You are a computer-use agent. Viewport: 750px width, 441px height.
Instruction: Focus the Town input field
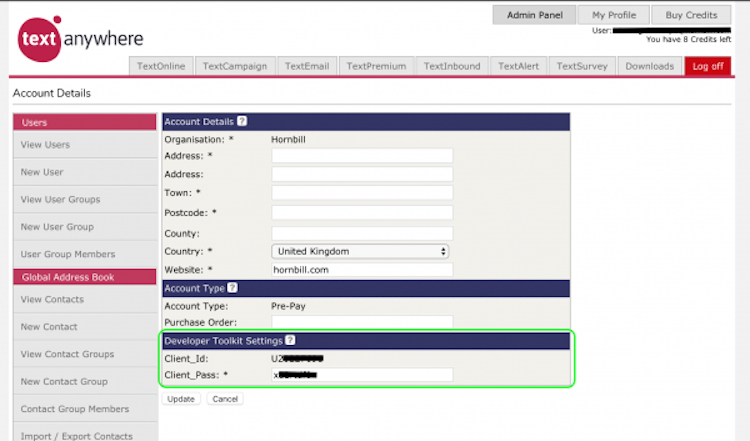click(x=362, y=193)
